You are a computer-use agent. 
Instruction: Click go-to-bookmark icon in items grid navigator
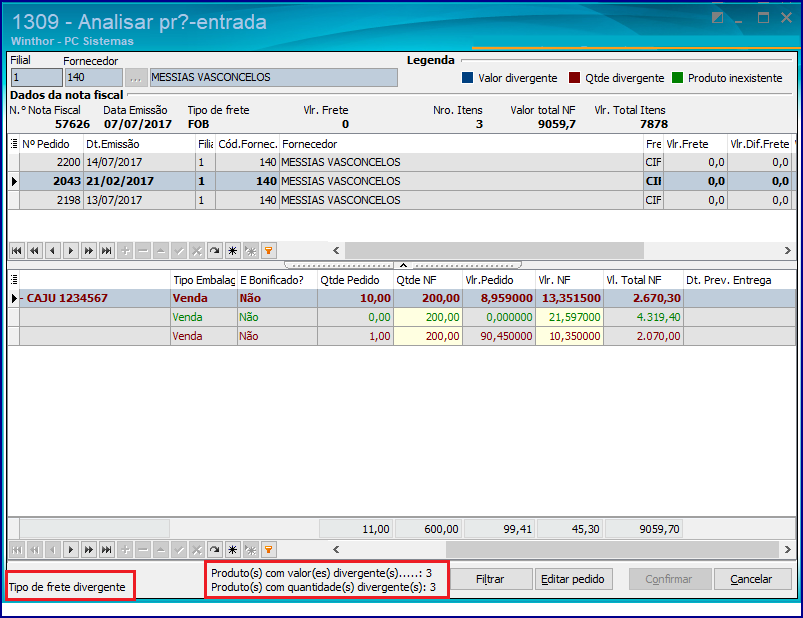250,549
